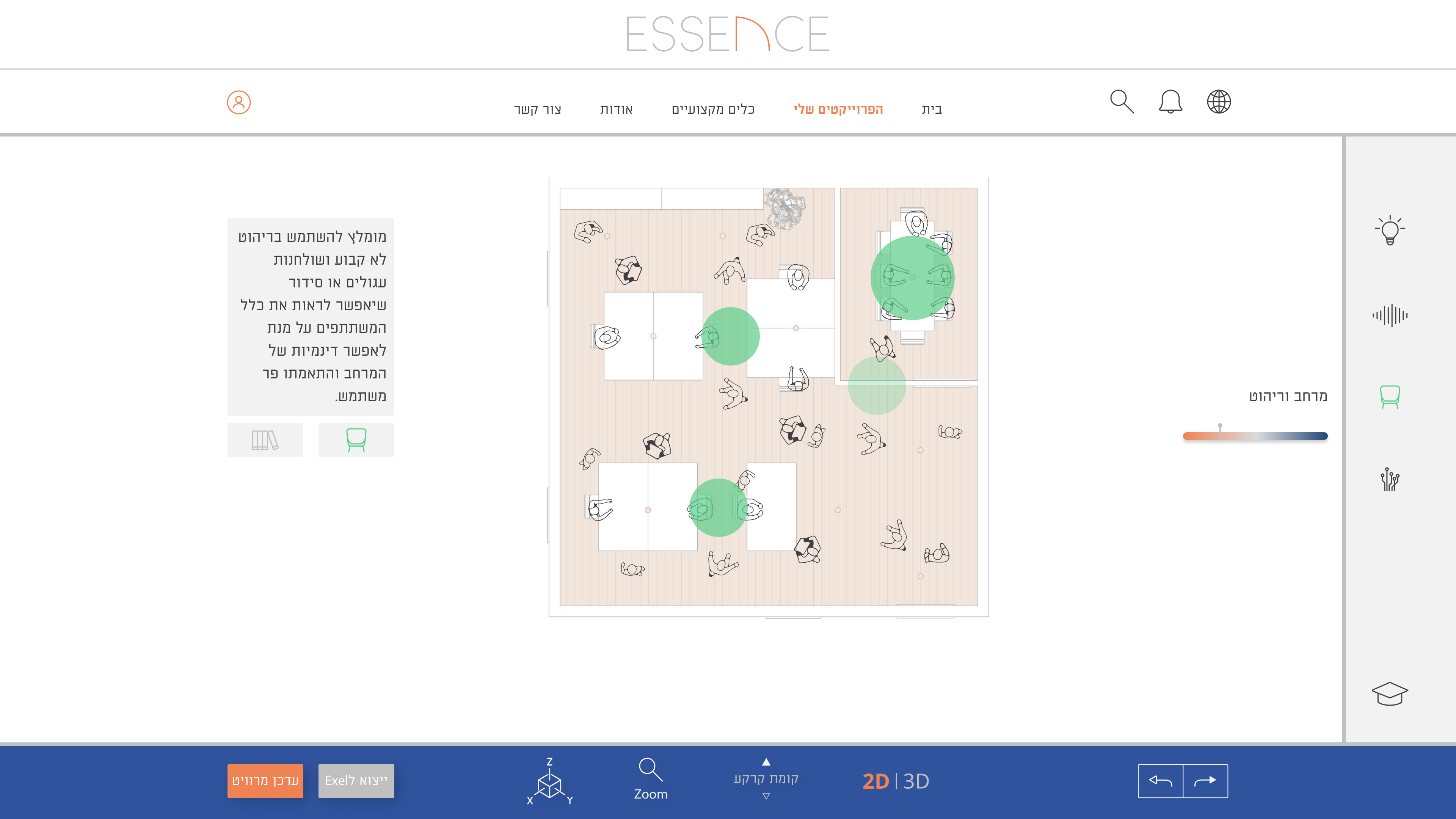Viewport: 1456px width, 819px height.
Task: Open the technology circuit icon
Action: tap(1389, 479)
